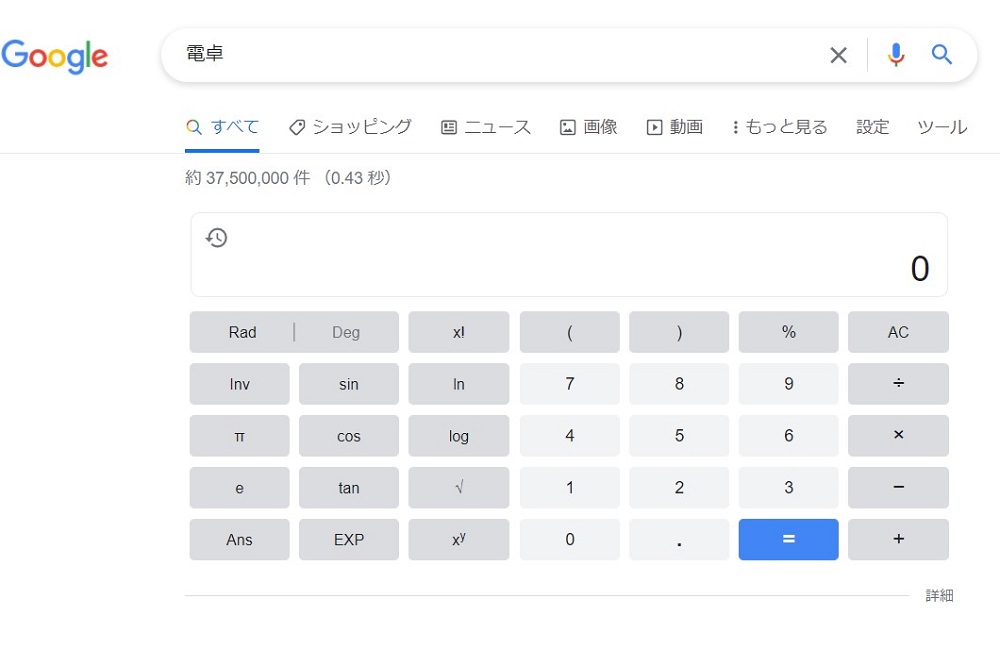Toggle the Inv inverse functions key
This screenshot has width=1000, height=649.
pos(240,385)
